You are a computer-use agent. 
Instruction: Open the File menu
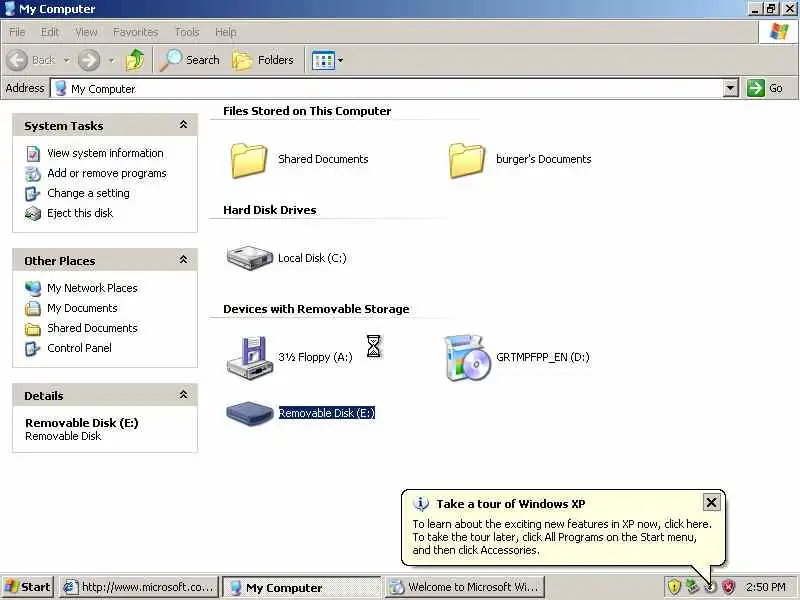[x=17, y=32]
